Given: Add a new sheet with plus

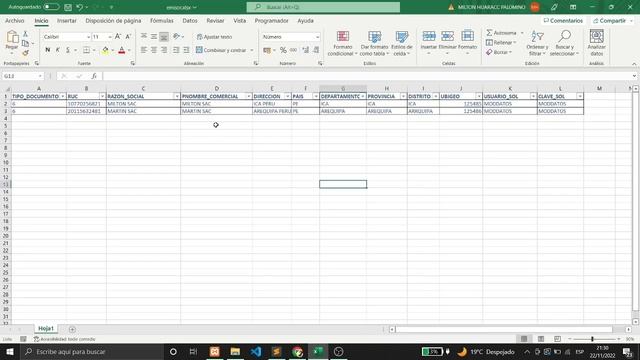Looking at the screenshot, I should [x=72, y=329].
